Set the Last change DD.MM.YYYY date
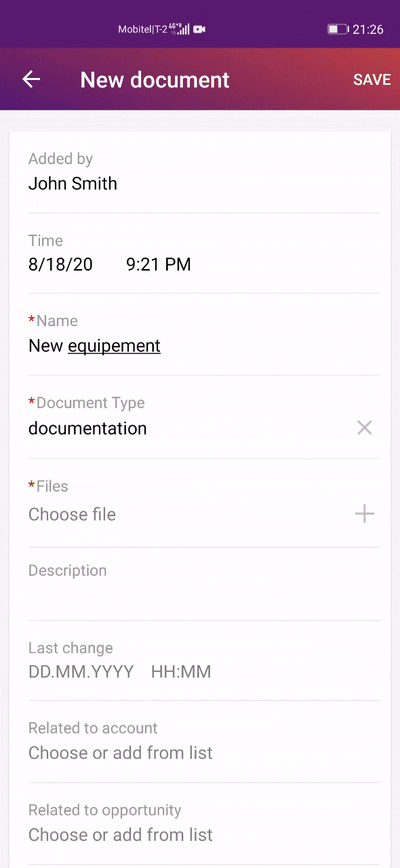 click(x=81, y=672)
